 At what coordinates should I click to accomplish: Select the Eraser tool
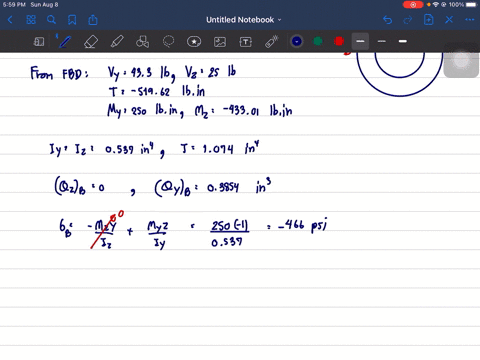(x=91, y=42)
